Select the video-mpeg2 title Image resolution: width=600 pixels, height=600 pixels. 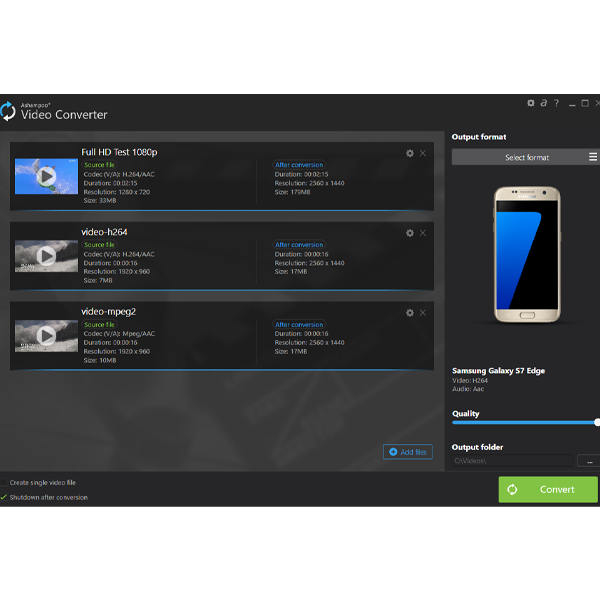(x=108, y=312)
